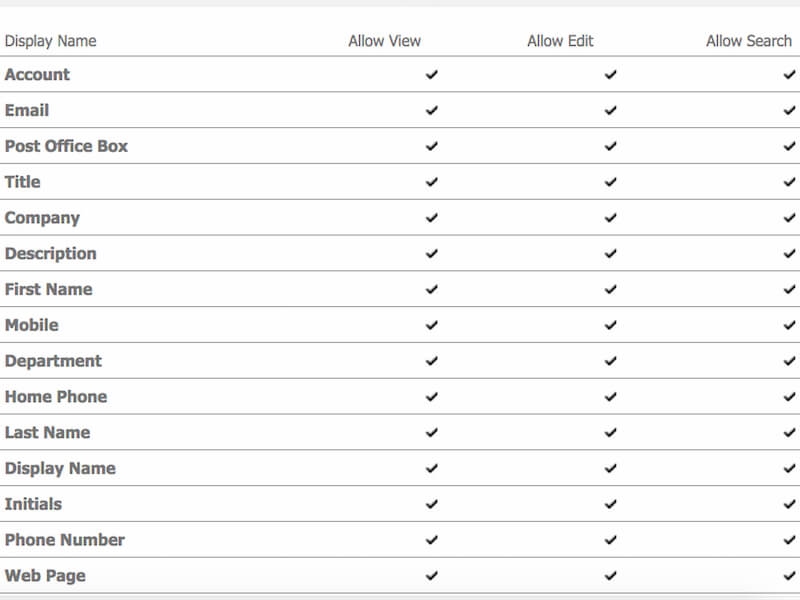This screenshot has width=800, height=600.
Task: Click the Display Name column header
Action: coord(51,41)
